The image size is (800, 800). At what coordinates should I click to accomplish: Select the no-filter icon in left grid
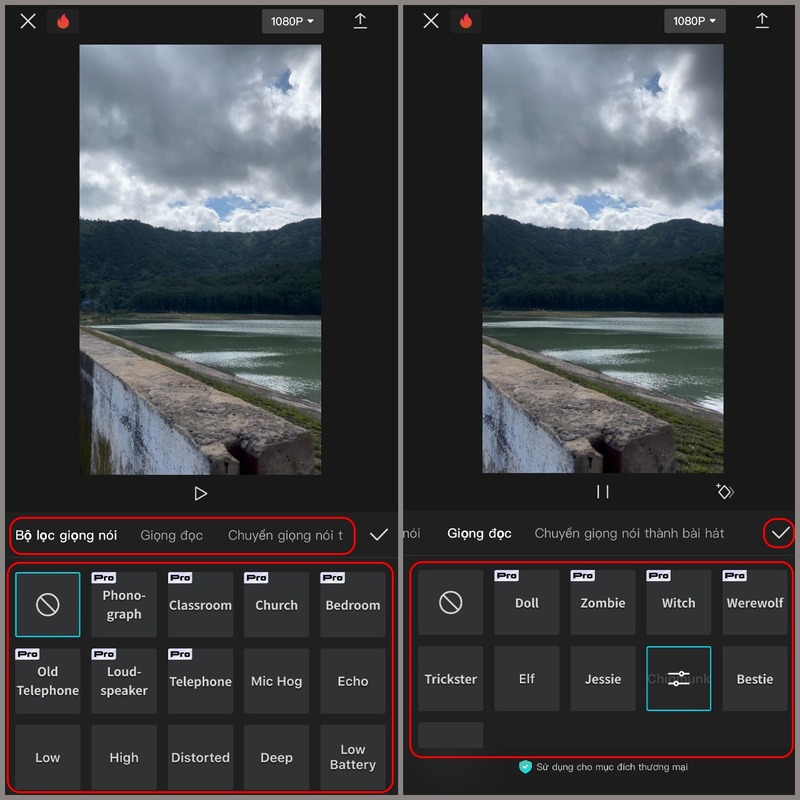48,604
